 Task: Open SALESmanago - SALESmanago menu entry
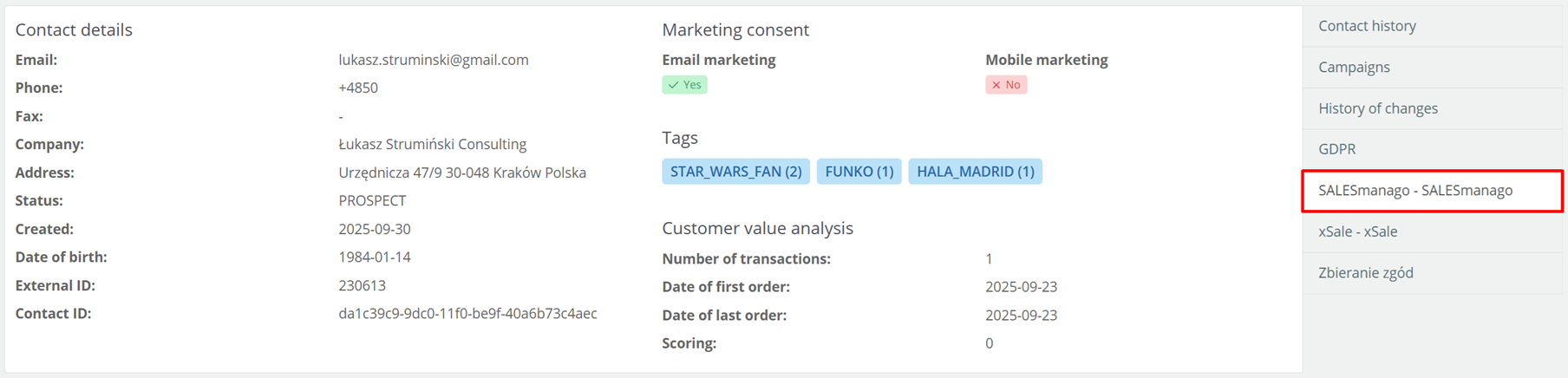click(x=1414, y=191)
